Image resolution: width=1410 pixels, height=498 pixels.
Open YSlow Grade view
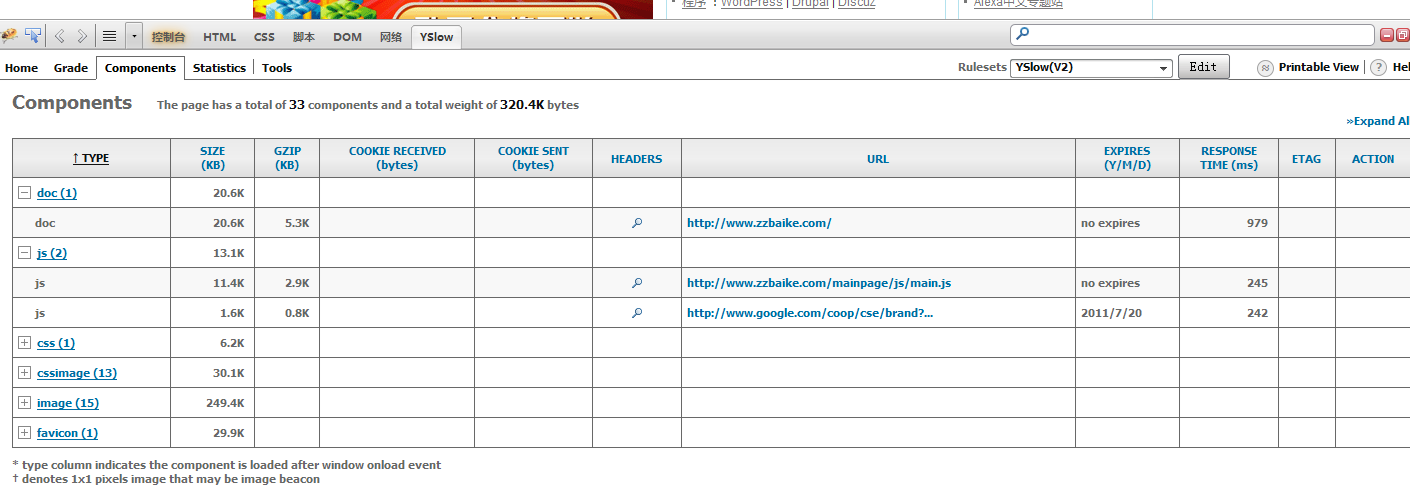pyautogui.click(x=71, y=68)
